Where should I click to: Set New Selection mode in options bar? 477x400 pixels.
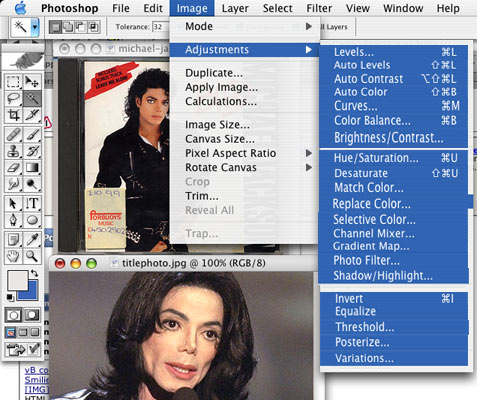56,27
